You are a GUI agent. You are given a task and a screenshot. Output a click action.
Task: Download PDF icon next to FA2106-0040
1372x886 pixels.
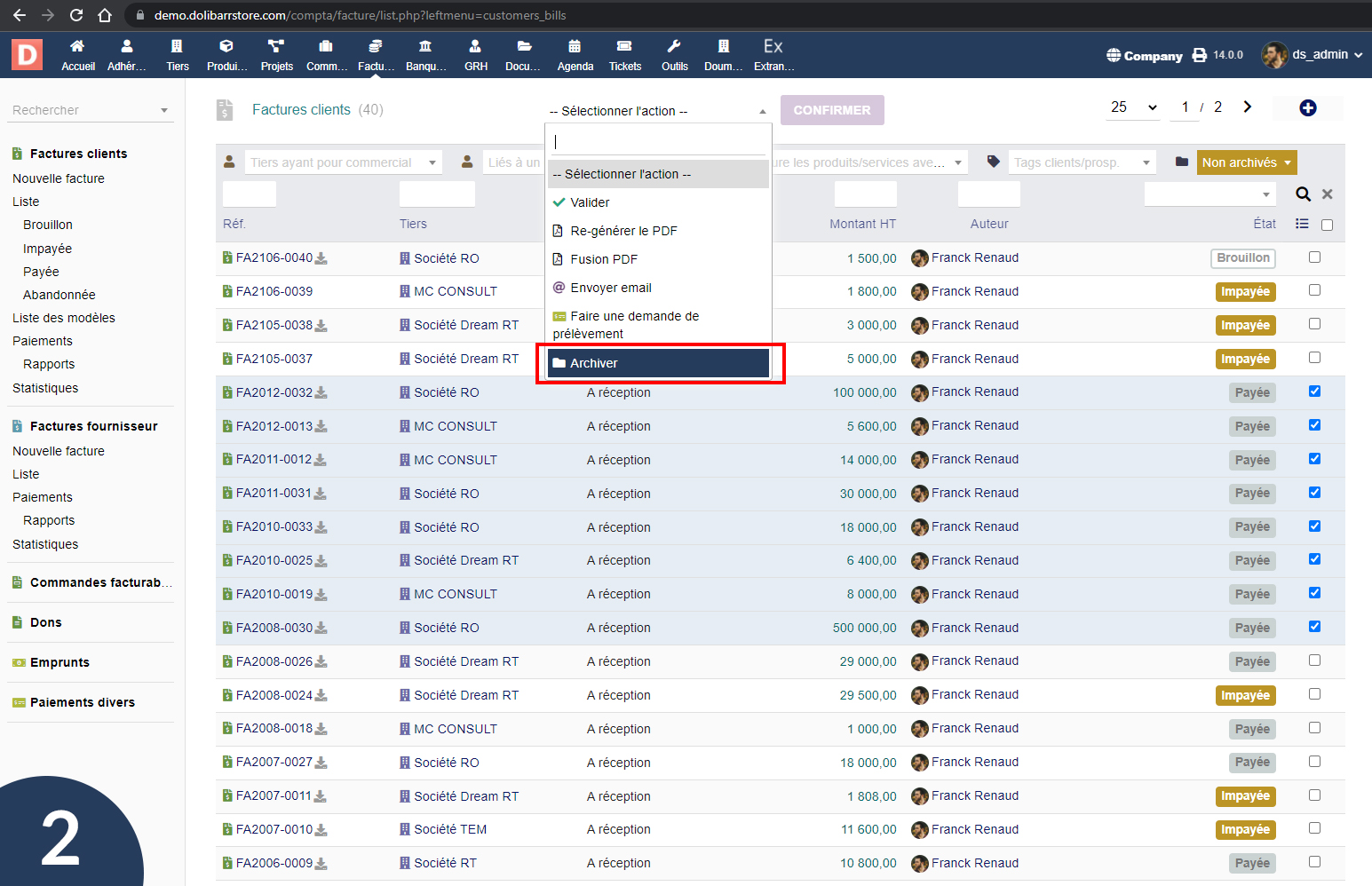pyautogui.click(x=321, y=258)
